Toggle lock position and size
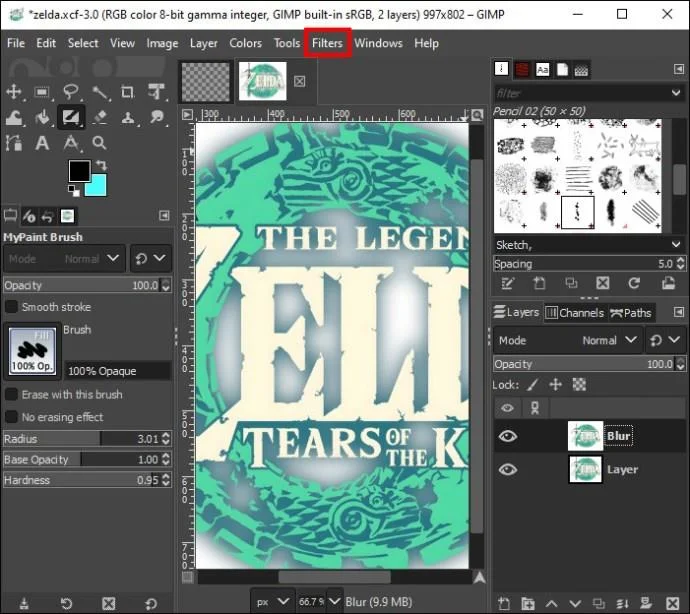Viewport: 690px width, 614px height. tap(555, 385)
